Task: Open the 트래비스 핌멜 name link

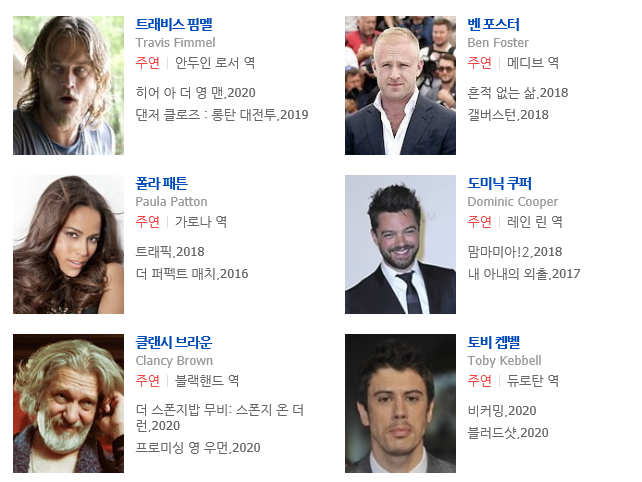Action: (x=174, y=24)
